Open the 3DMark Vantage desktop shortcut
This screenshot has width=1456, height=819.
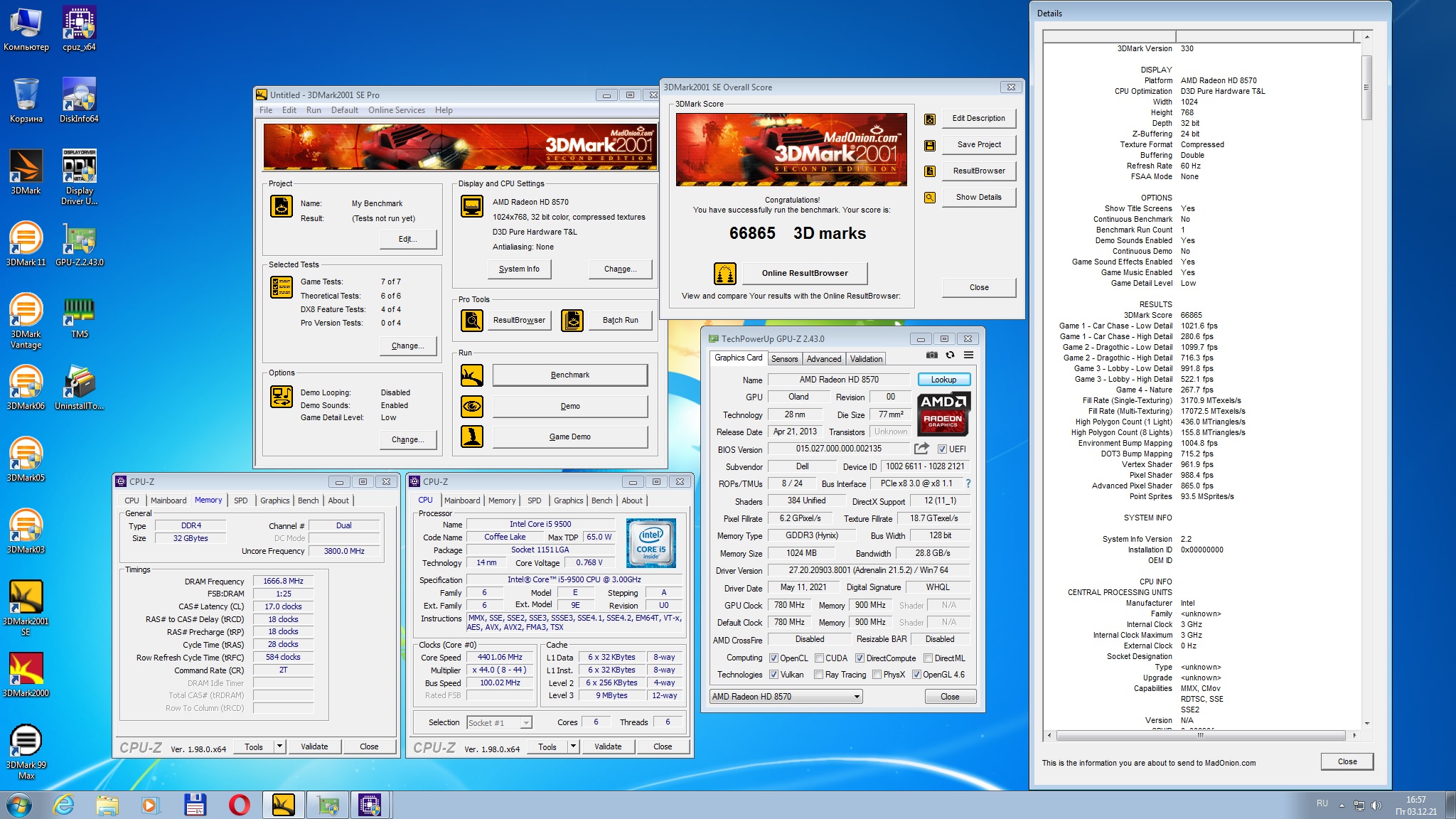point(26,321)
